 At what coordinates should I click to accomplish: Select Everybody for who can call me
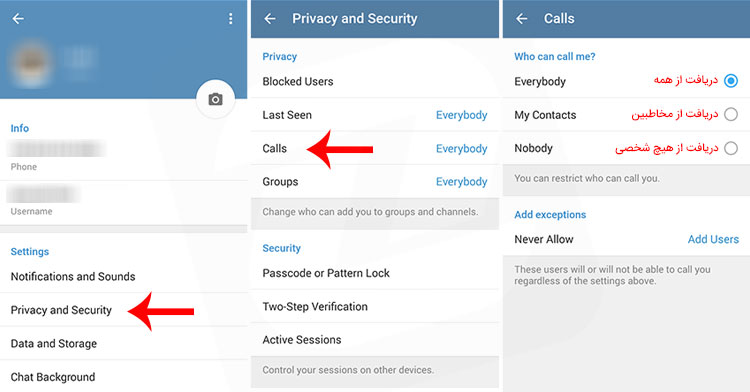731,81
